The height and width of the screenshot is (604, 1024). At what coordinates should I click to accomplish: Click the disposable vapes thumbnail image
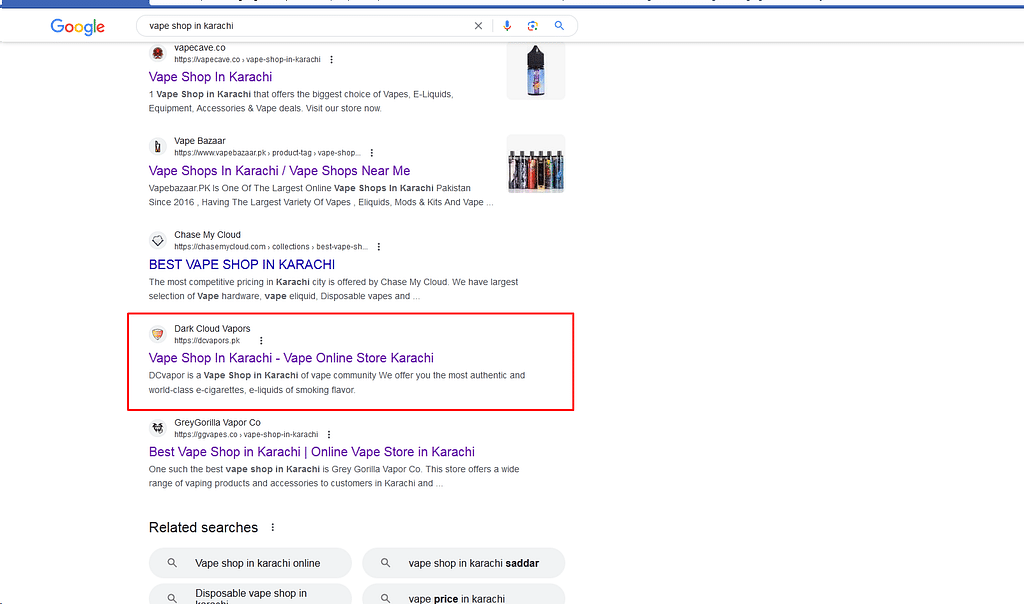[x=535, y=164]
